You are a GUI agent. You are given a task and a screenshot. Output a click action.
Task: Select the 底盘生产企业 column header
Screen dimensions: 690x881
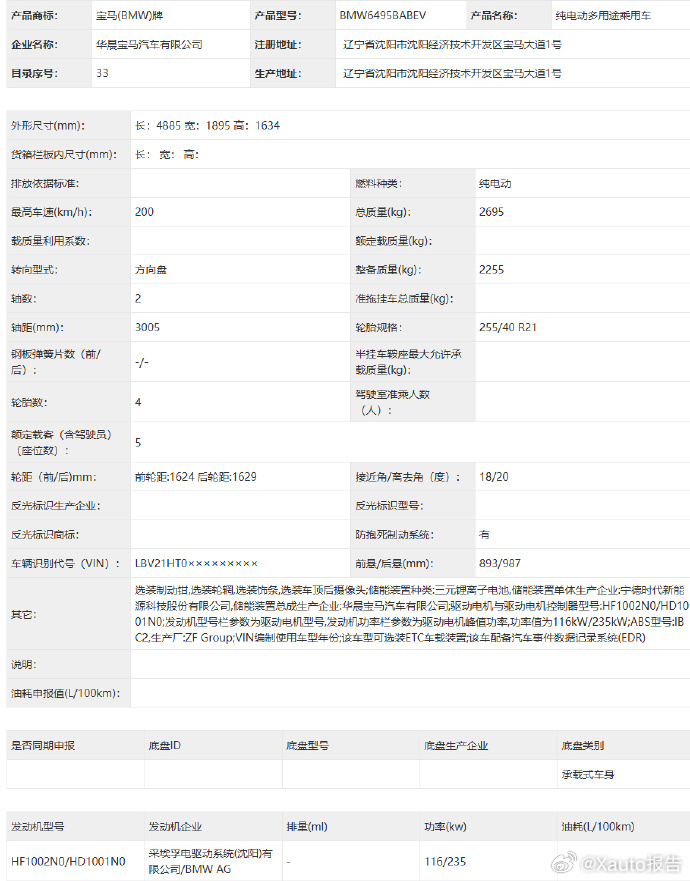[x=456, y=746]
